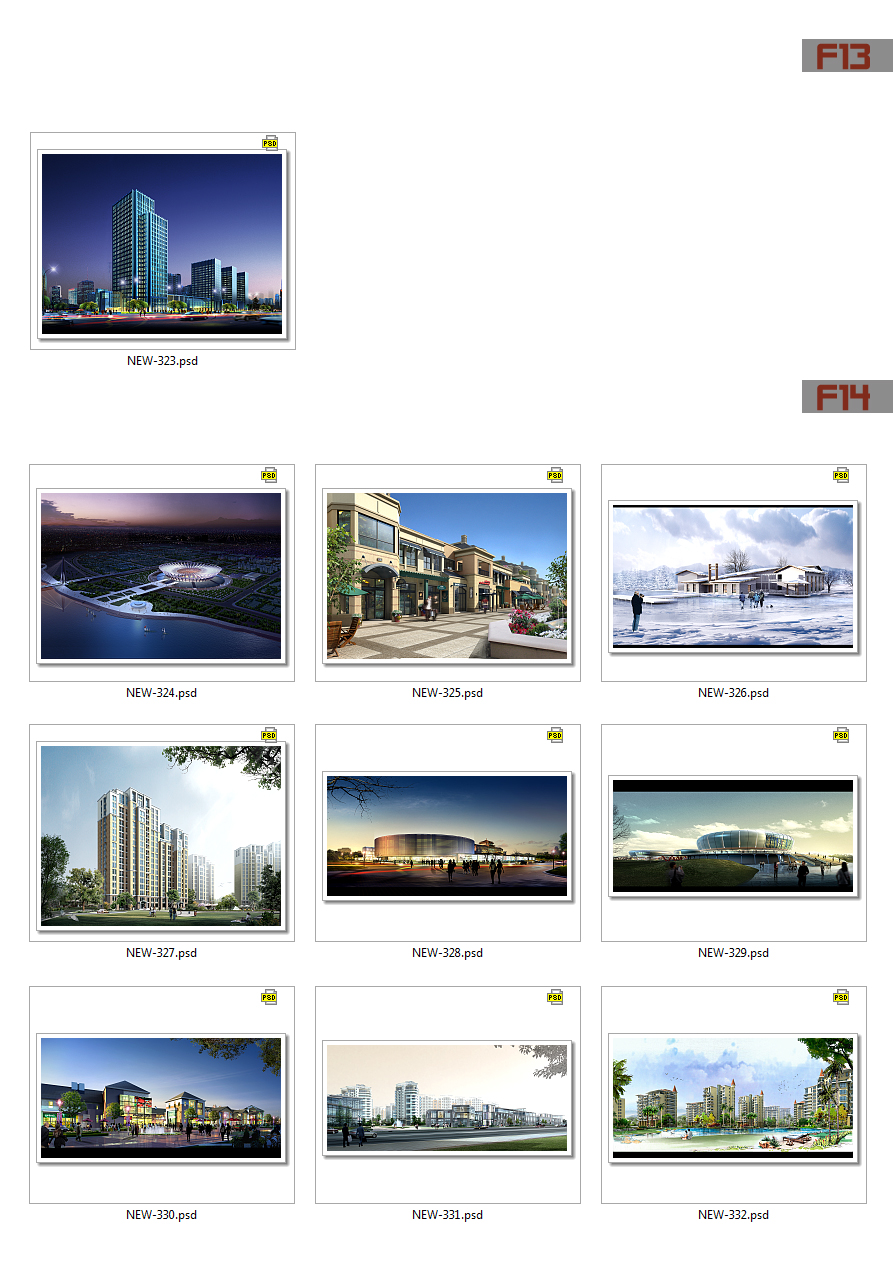Screen dimensions: 893x1263
Task: Click the F13 section label
Action: pyautogui.click(x=846, y=56)
